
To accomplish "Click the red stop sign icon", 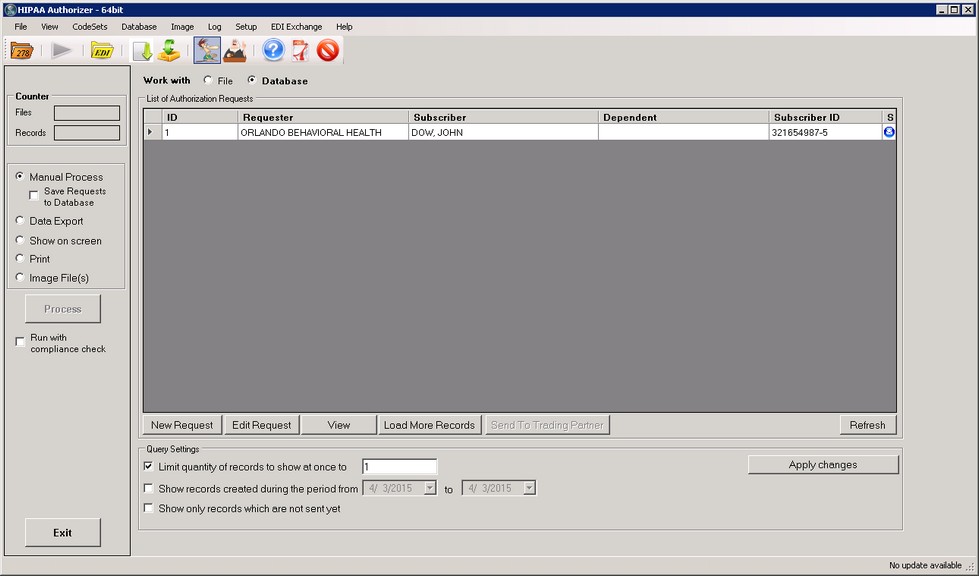I will pyautogui.click(x=328, y=50).
